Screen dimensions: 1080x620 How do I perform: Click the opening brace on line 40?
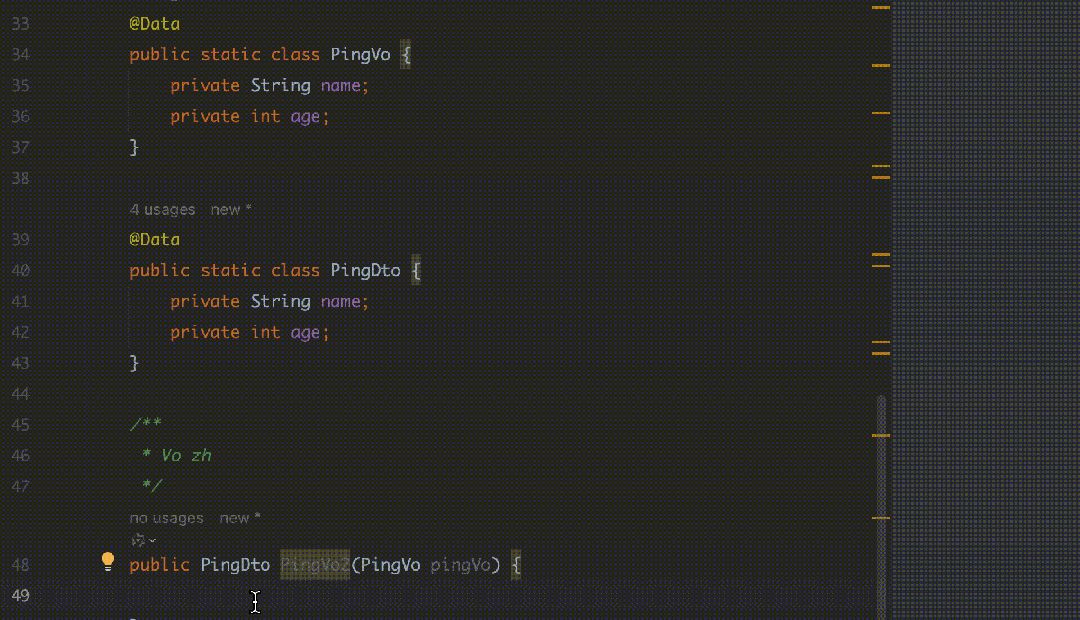[x=416, y=270]
